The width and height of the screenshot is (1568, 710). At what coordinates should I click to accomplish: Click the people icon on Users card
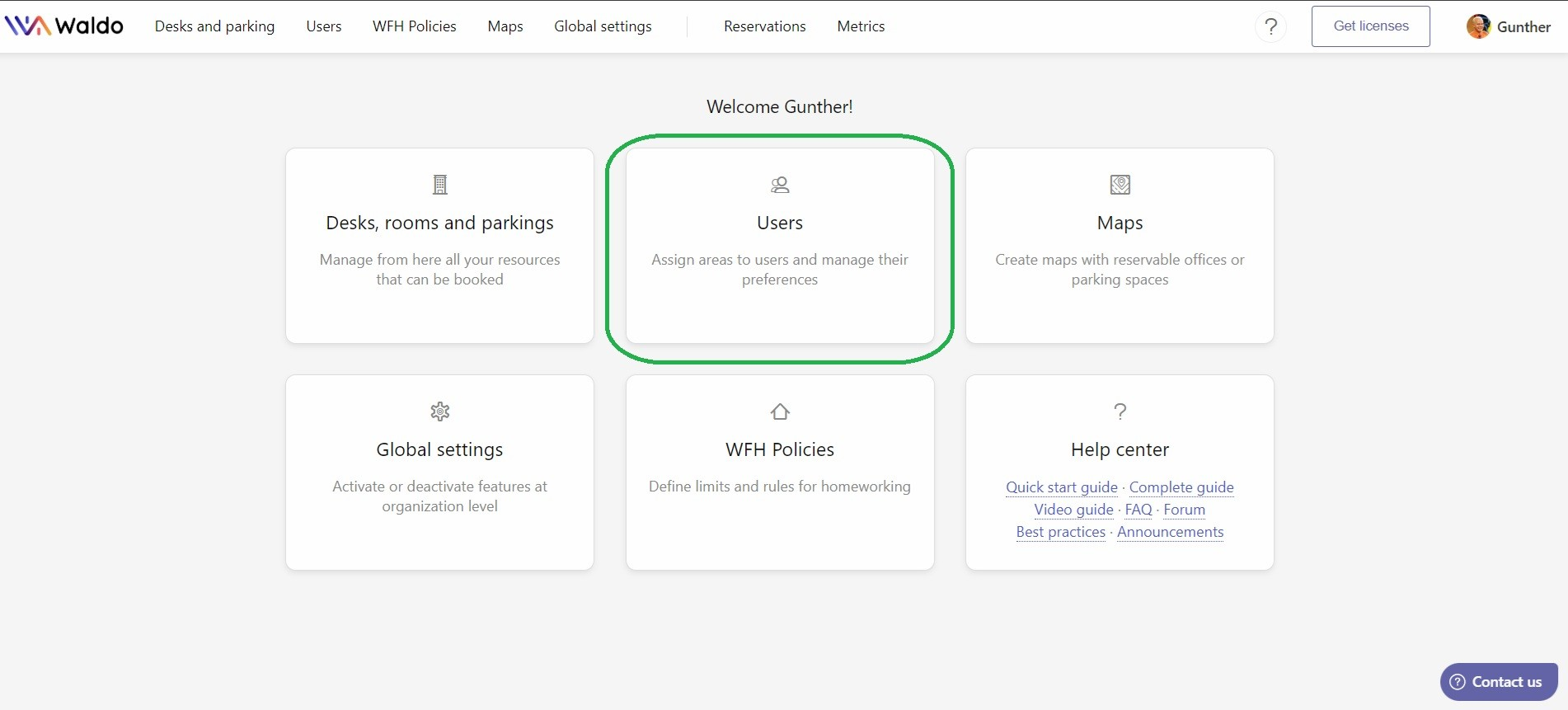[780, 185]
